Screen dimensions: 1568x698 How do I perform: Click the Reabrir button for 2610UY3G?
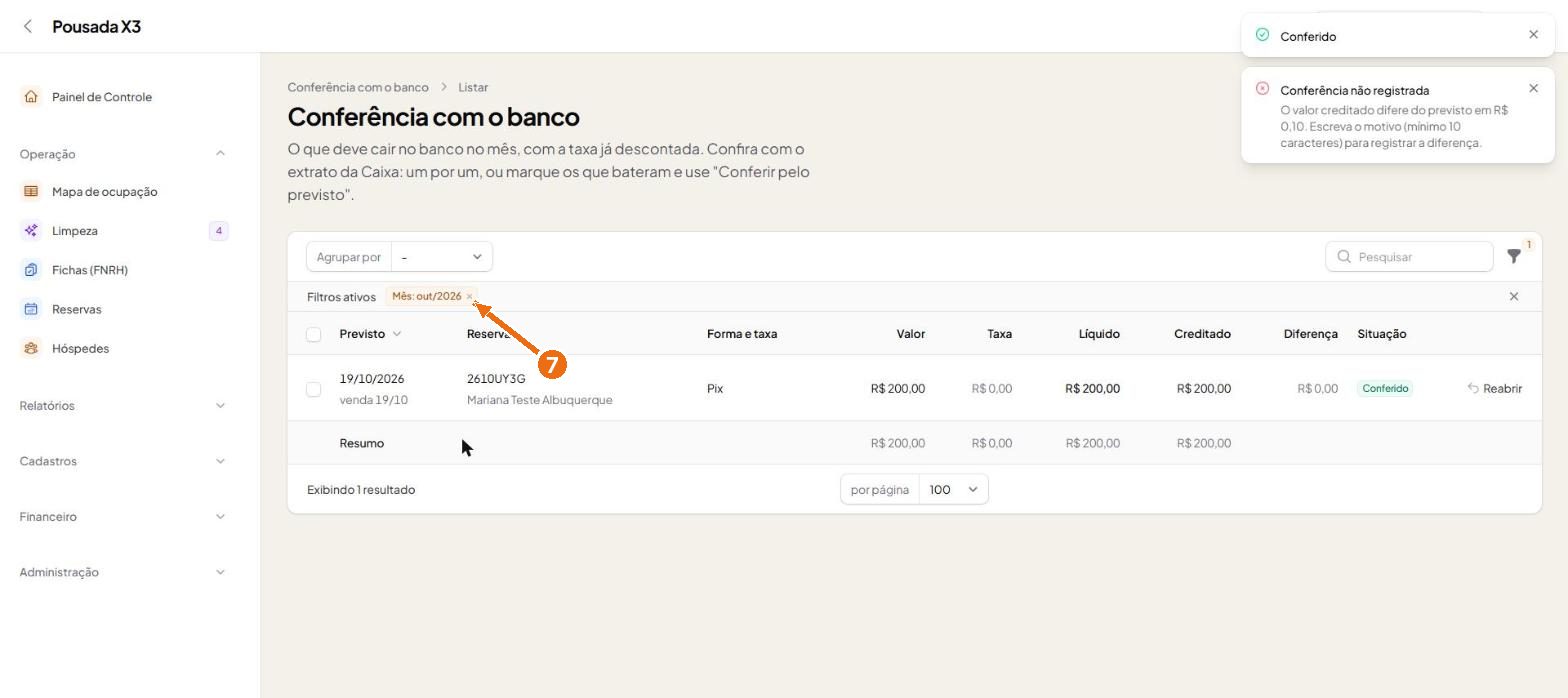1495,389
